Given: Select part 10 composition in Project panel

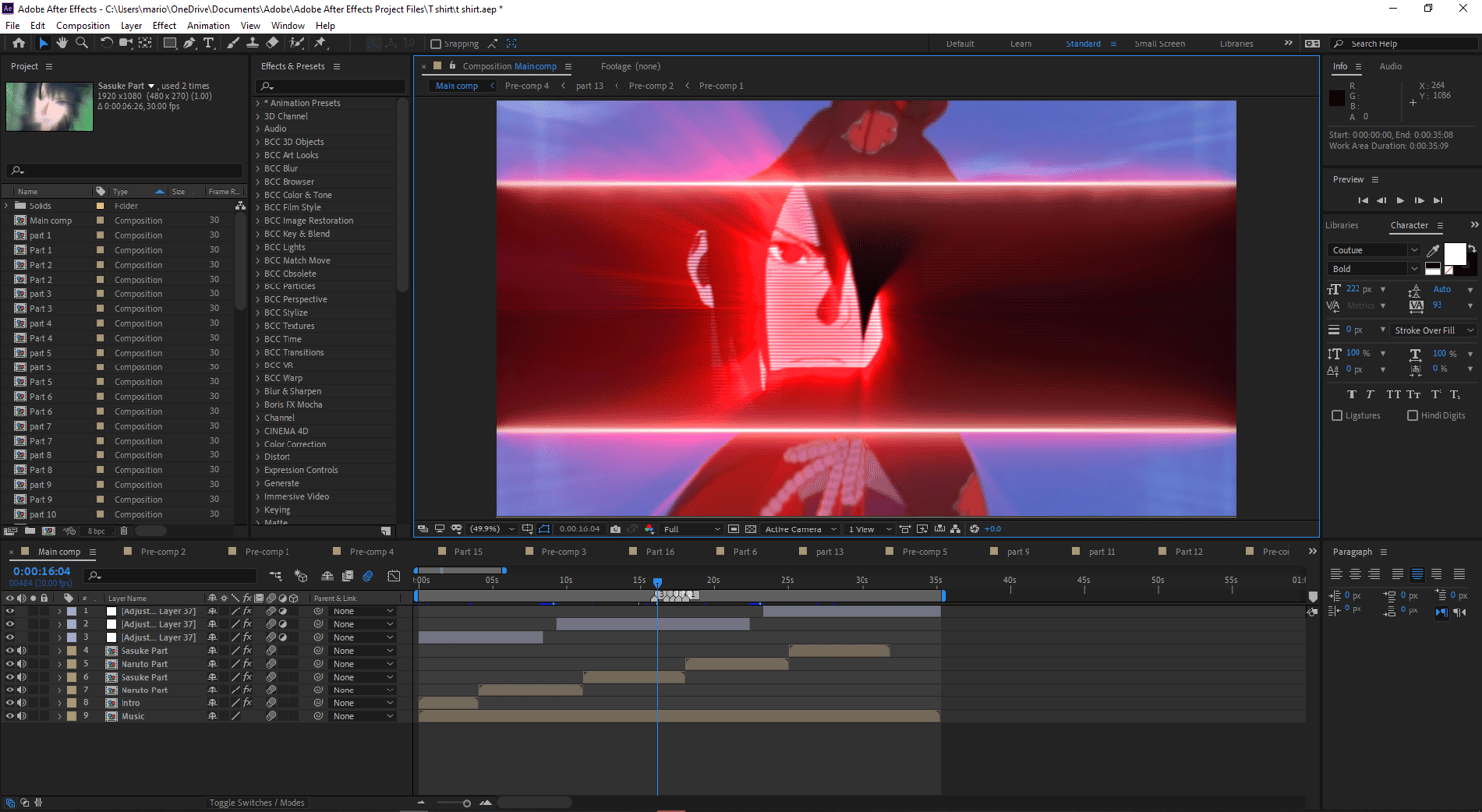Looking at the screenshot, I should (x=42, y=514).
